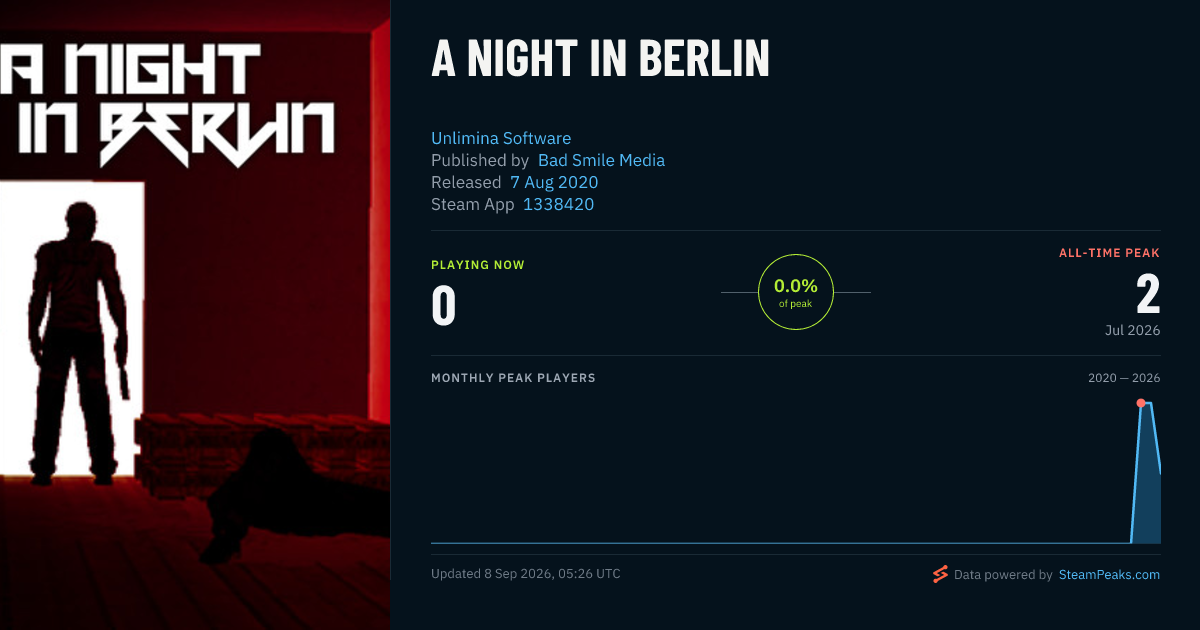Click the game cover art thumbnail

click(x=195, y=315)
